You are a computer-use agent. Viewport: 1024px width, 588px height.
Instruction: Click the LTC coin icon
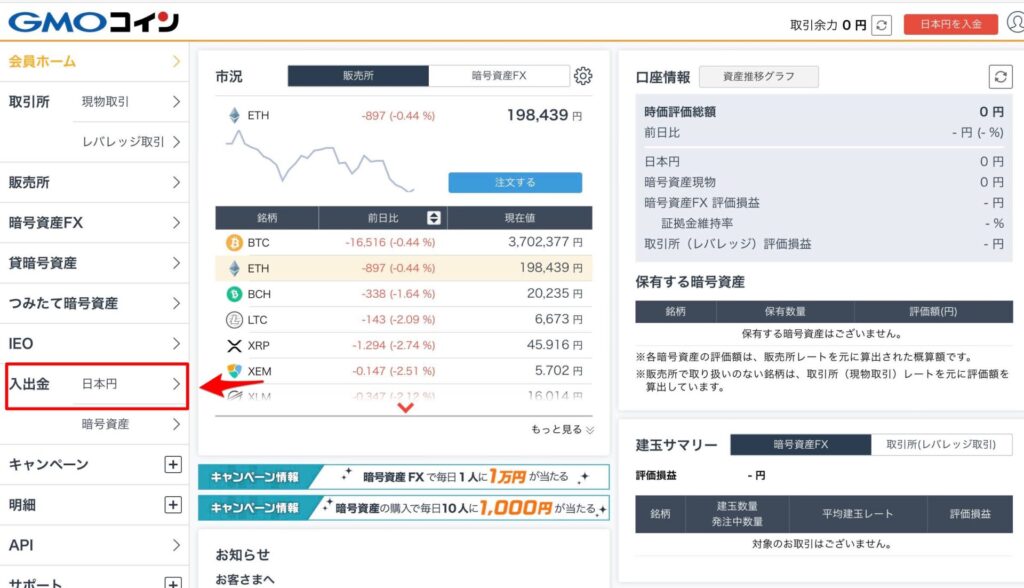[234, 319]
